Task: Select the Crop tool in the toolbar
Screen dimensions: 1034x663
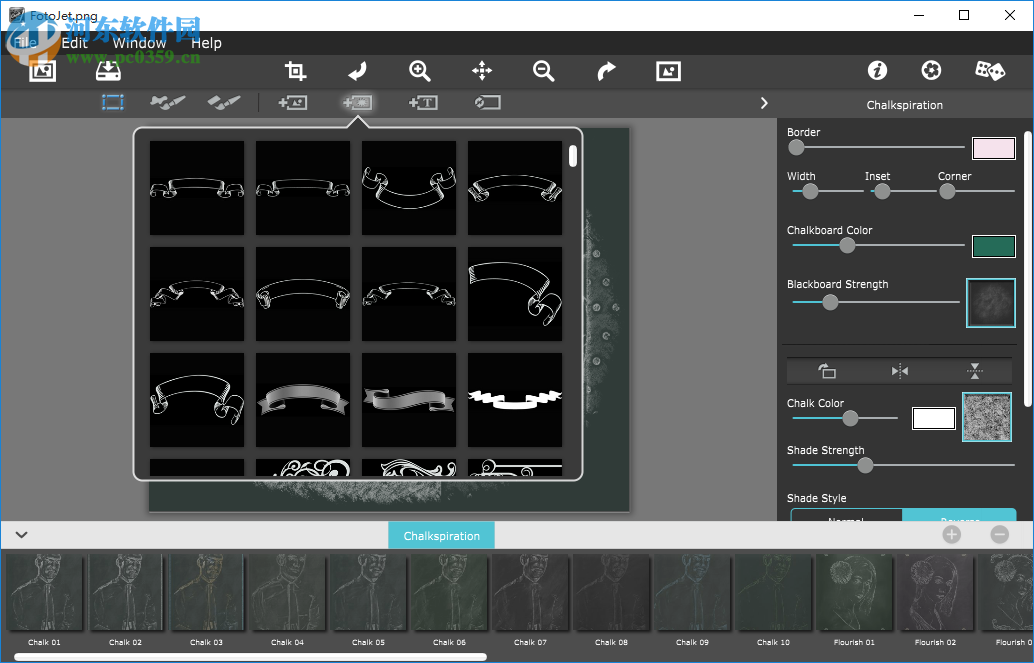Action: coord(295,71)
